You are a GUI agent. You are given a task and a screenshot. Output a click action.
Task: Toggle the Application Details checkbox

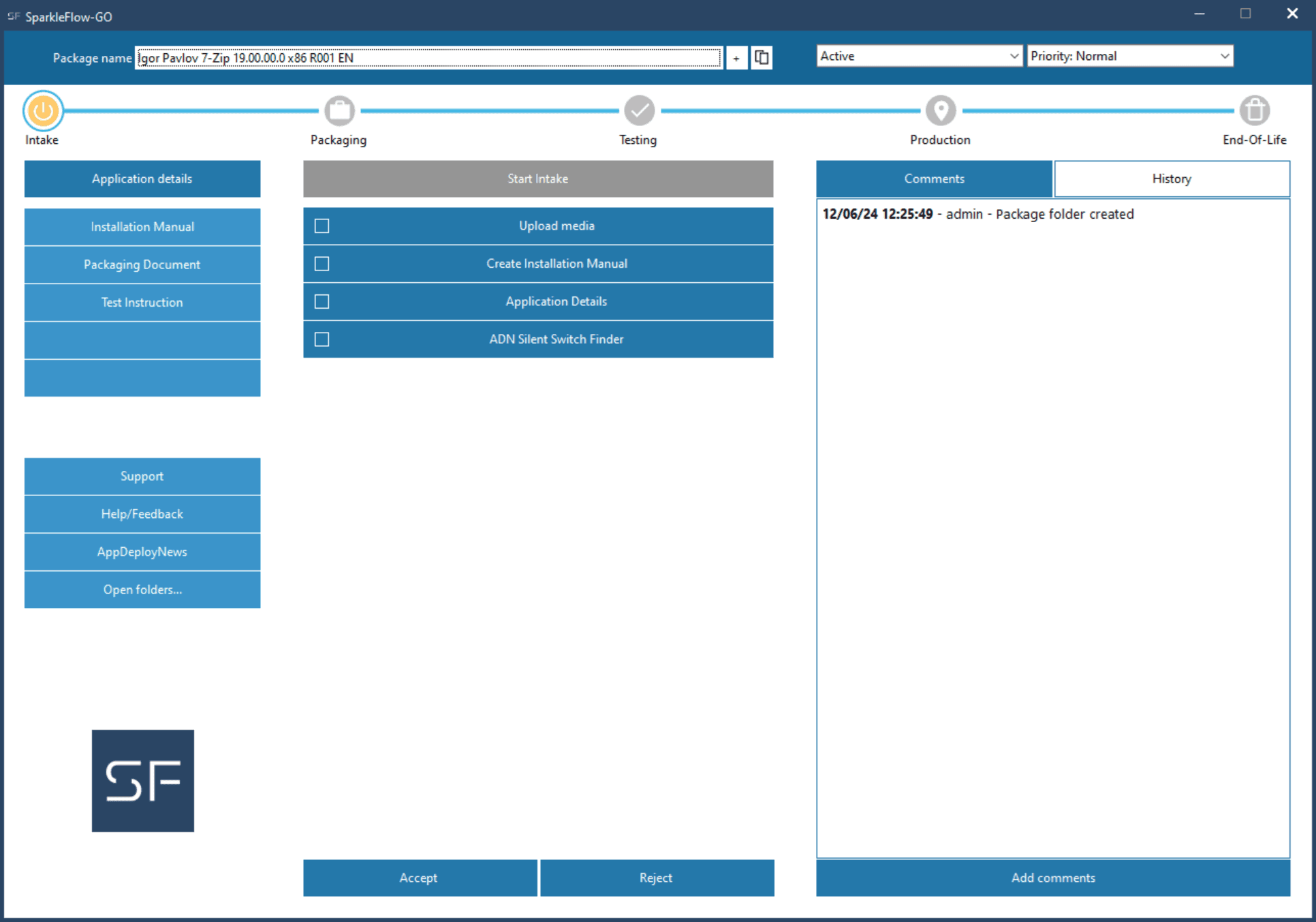click(x=322, y=302)
